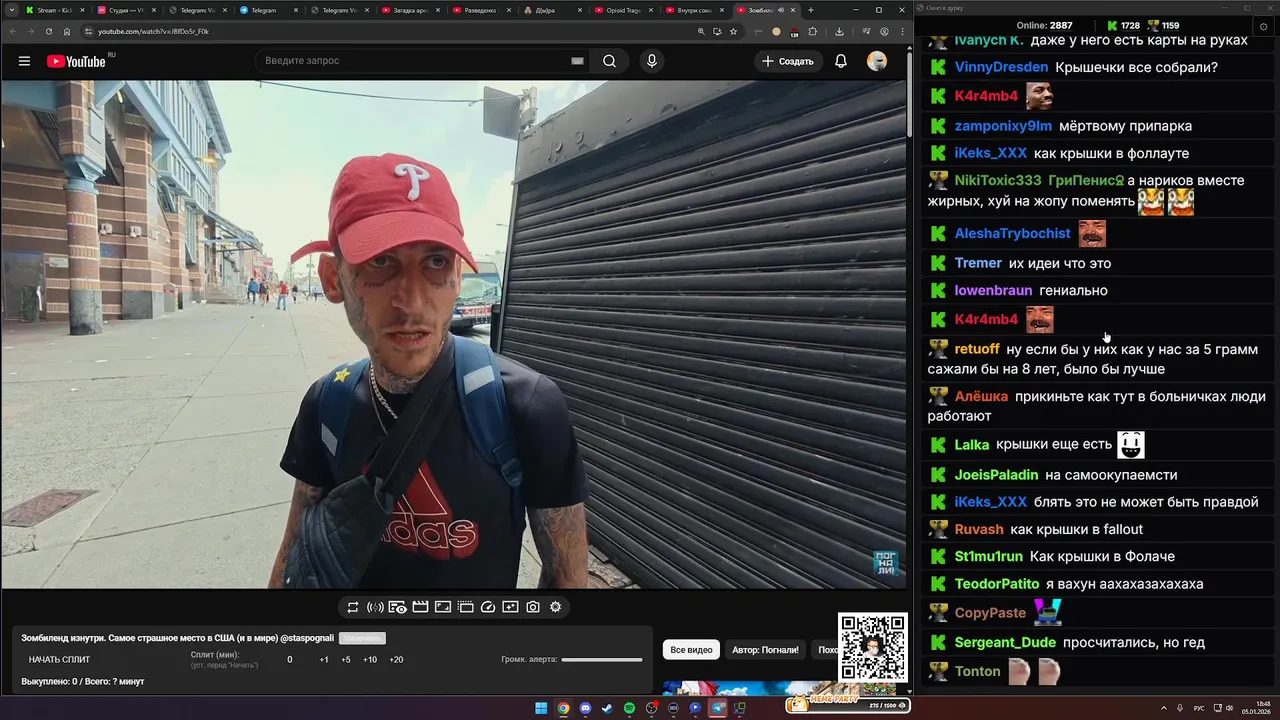
Task: Click chat username VinnyDresden
Action: coord(1001,67)
